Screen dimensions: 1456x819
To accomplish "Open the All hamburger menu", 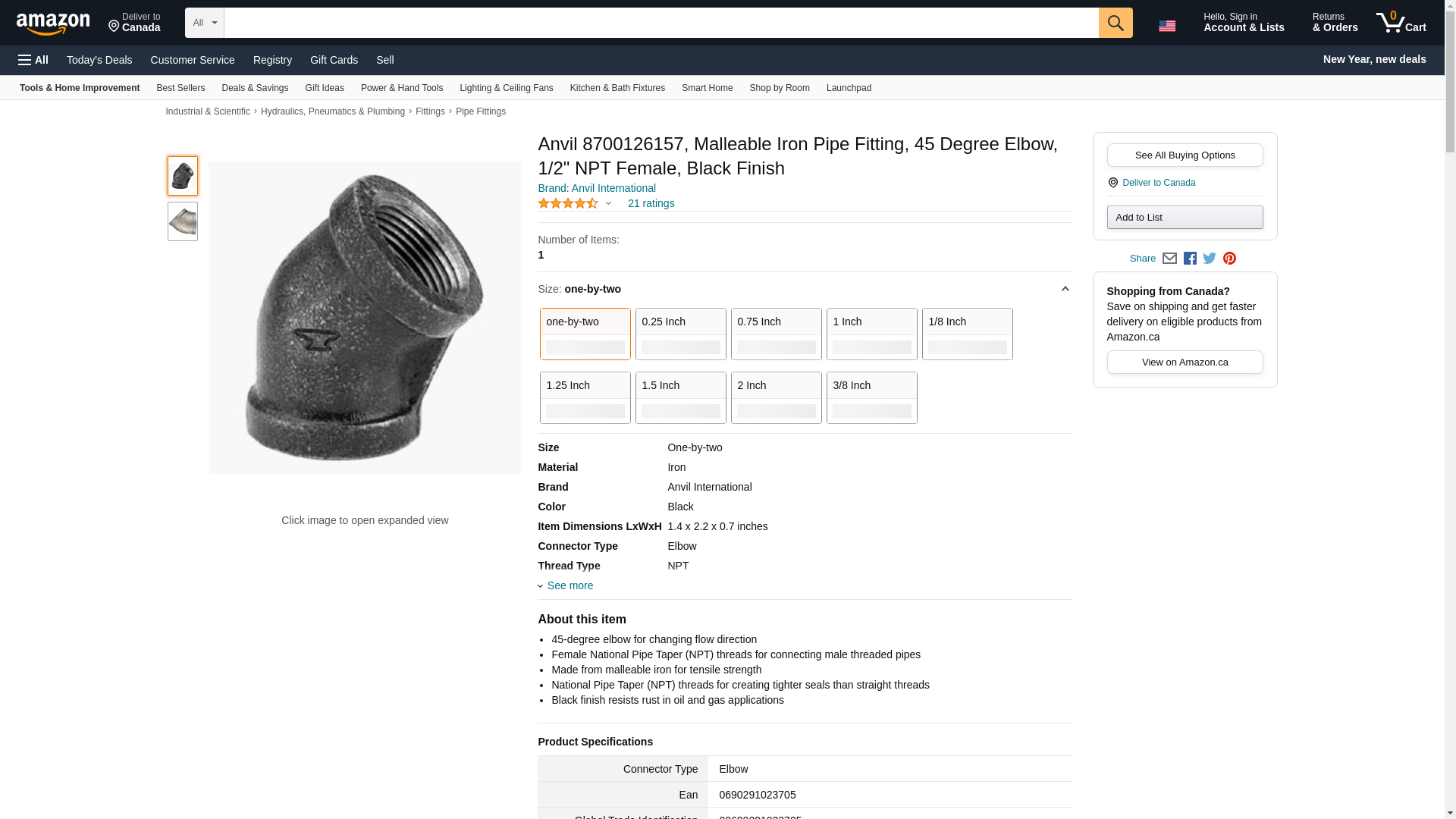I will coord(33,60).
